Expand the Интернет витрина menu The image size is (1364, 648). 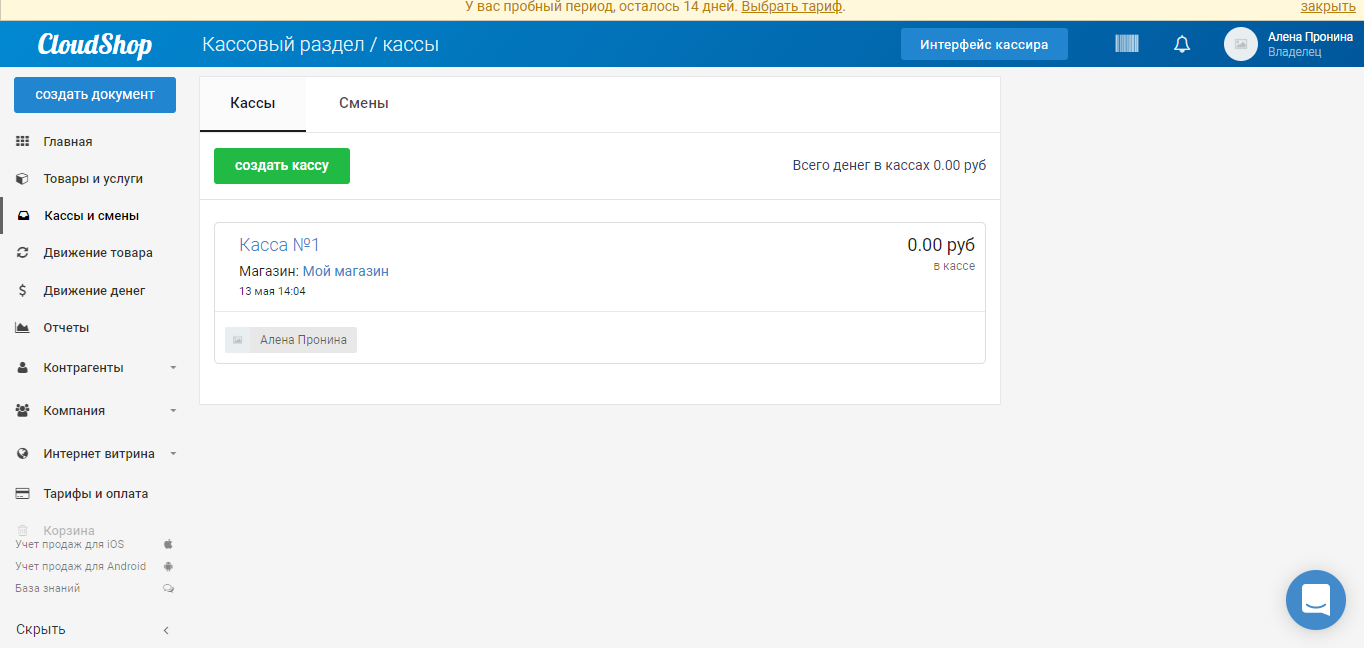[x=94, y=453]
